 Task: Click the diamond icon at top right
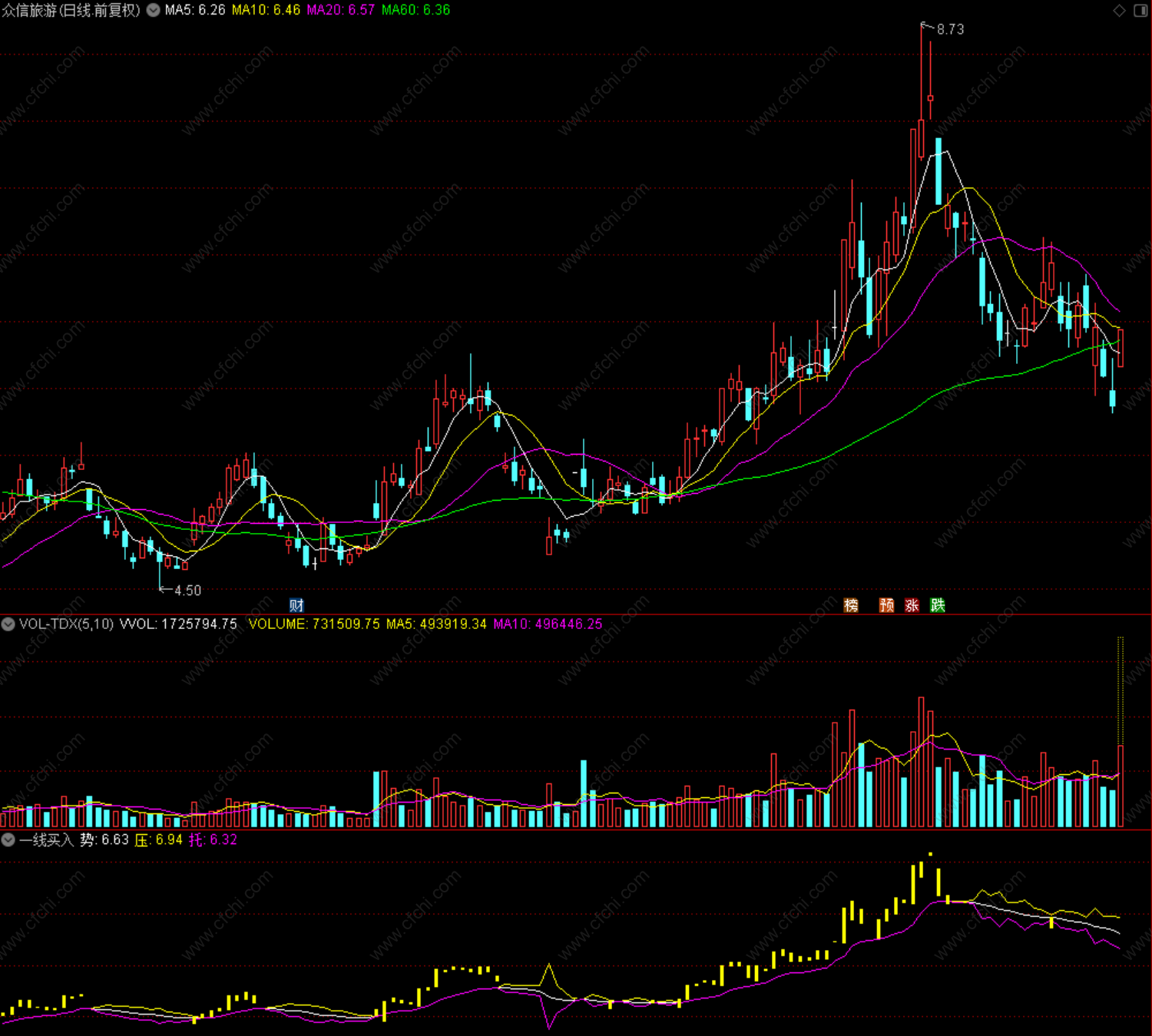(1119, 10)
